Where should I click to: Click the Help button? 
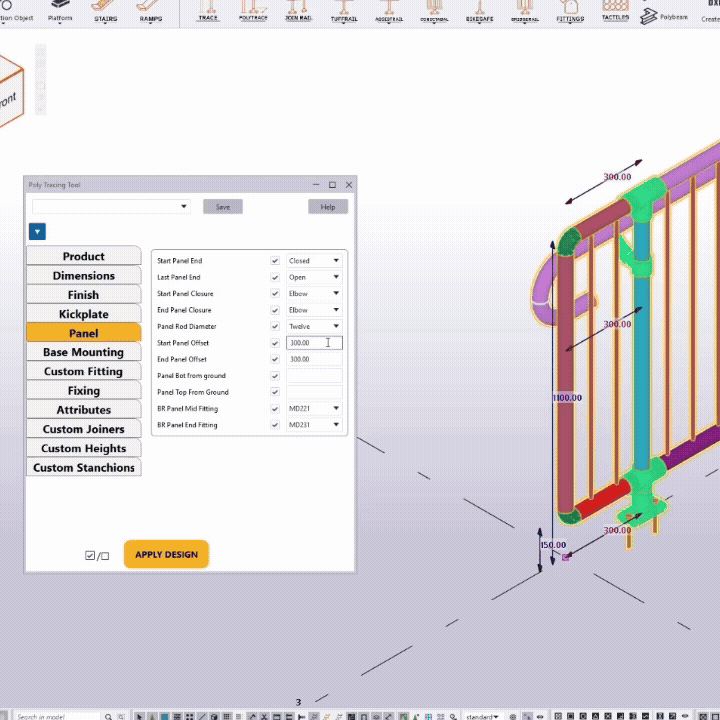[x=327, y=207]
